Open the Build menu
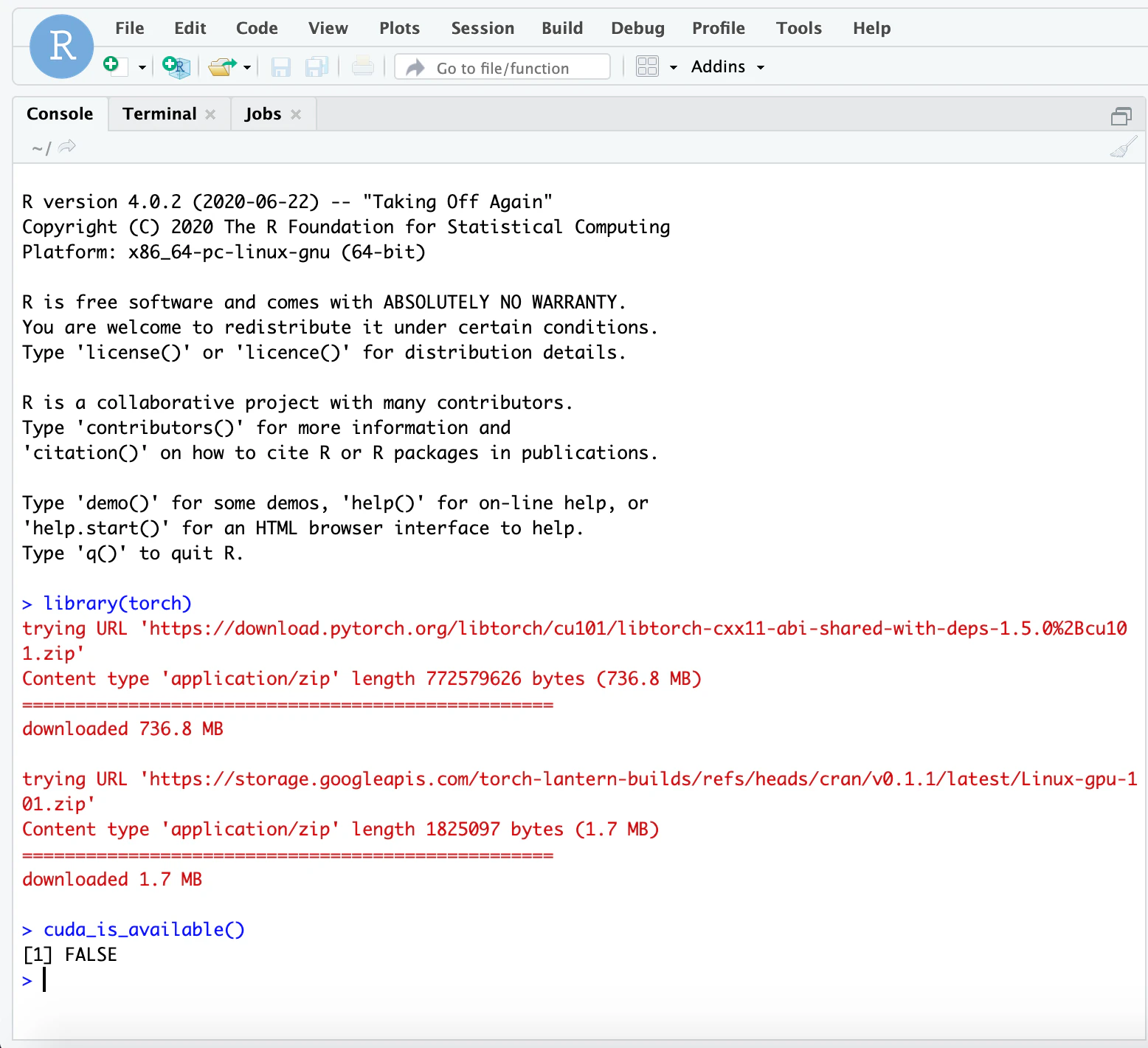1148x1048 pixels. click(562, 28)
